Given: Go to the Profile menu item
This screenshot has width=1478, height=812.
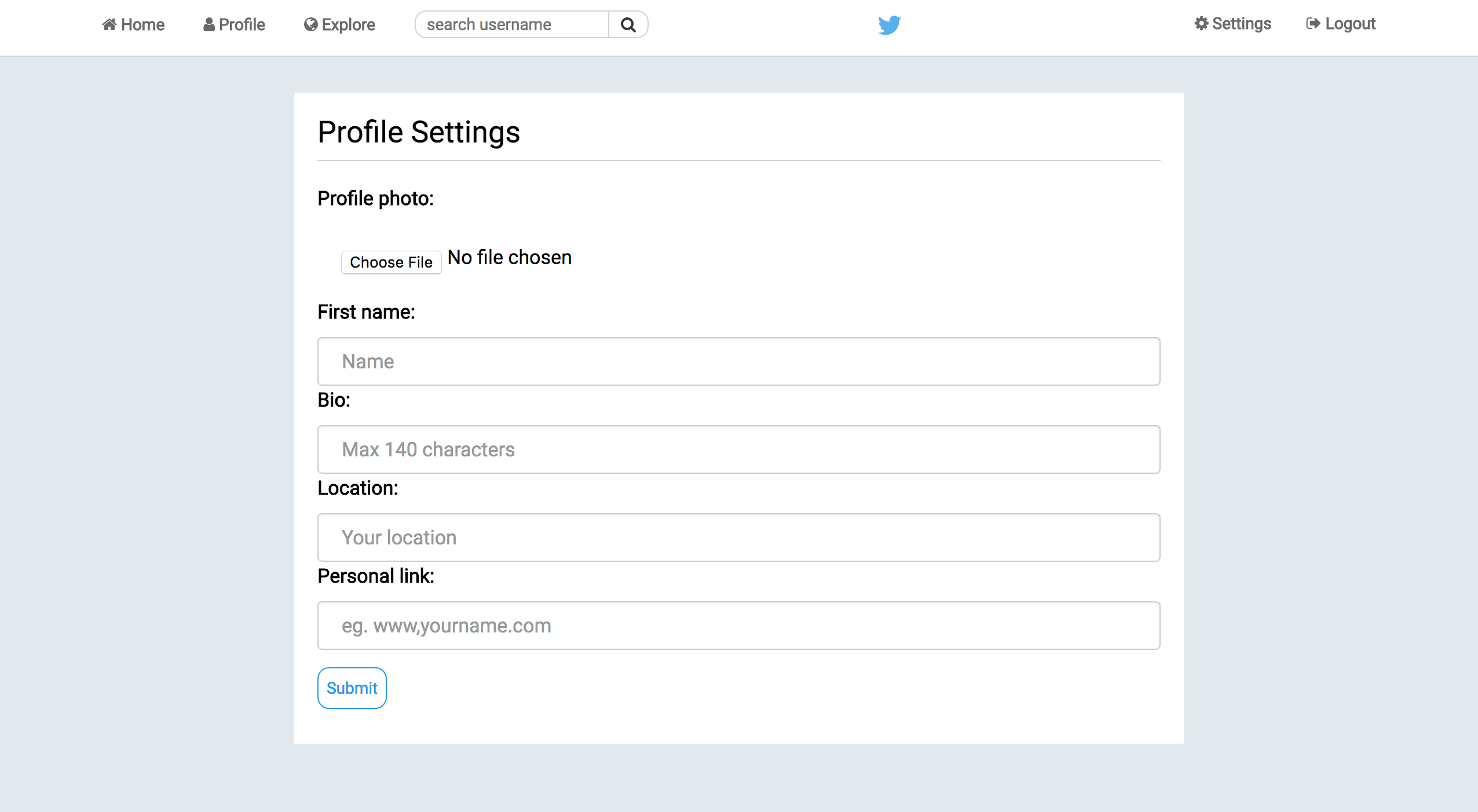Looking at the screenshot, I should click(242, 24).
